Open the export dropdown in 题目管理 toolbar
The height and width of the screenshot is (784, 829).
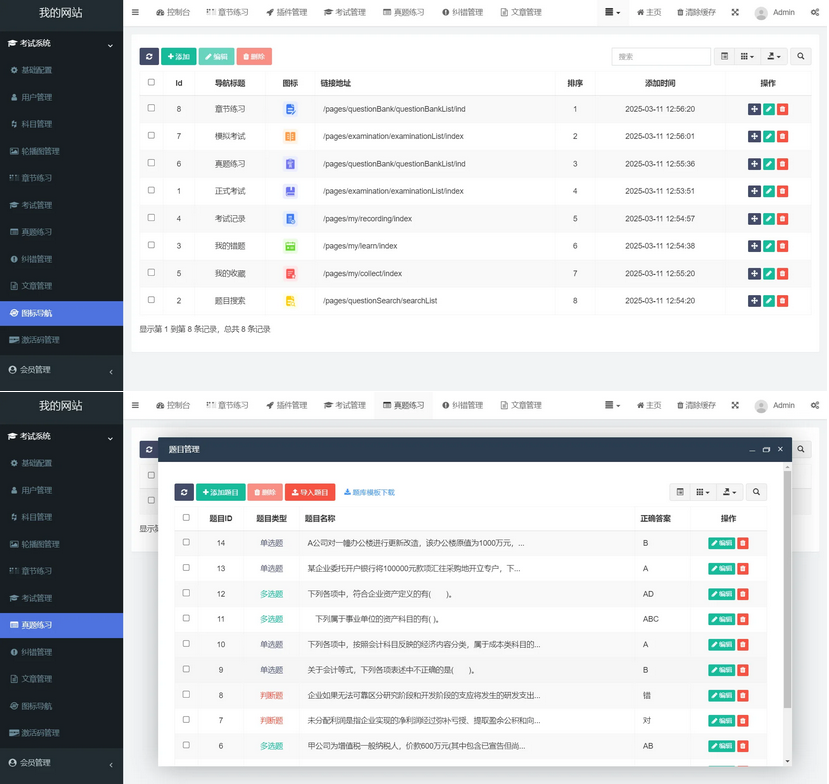coord(729,492)
